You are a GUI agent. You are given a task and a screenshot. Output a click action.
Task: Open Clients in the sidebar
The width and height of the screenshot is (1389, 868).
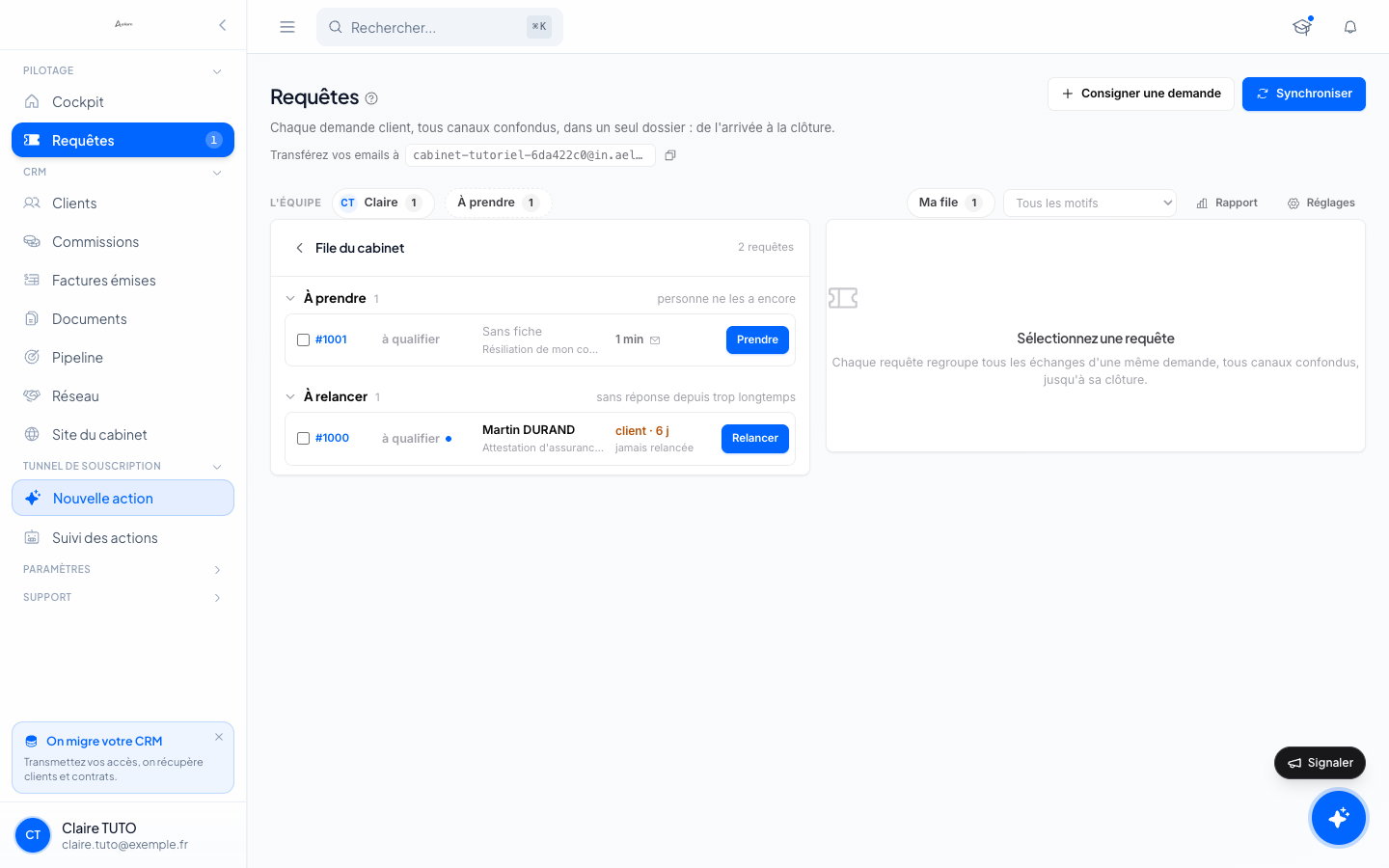coord(123,203)
